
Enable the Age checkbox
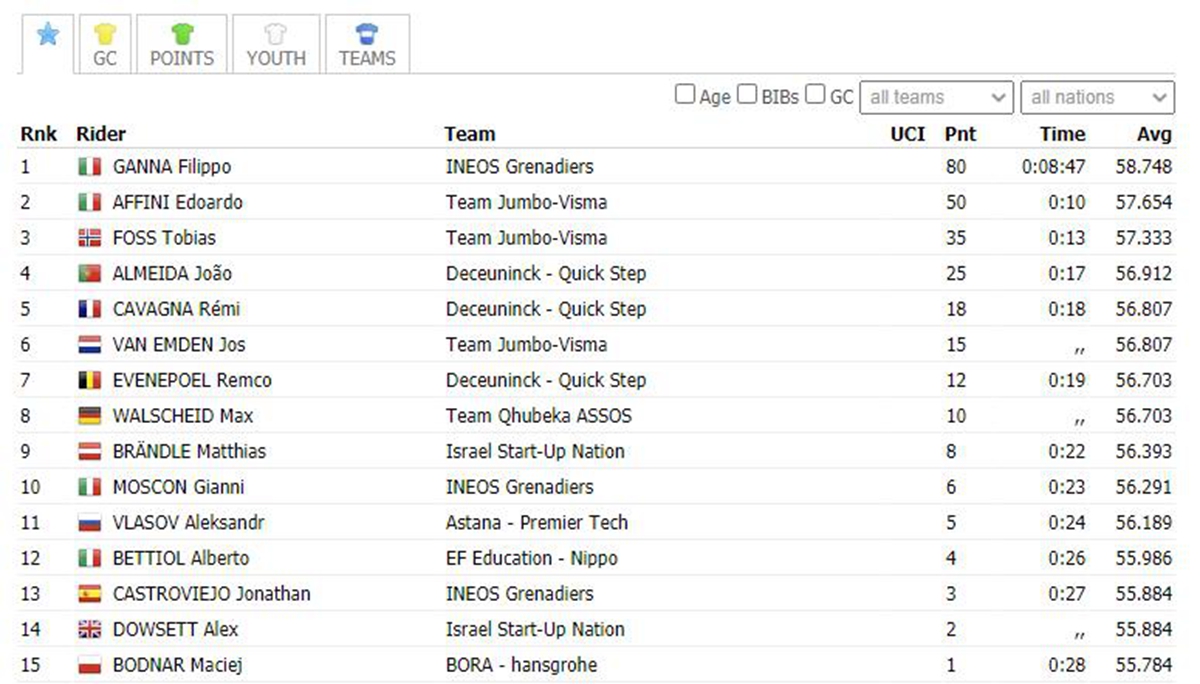tap(685, 95)
